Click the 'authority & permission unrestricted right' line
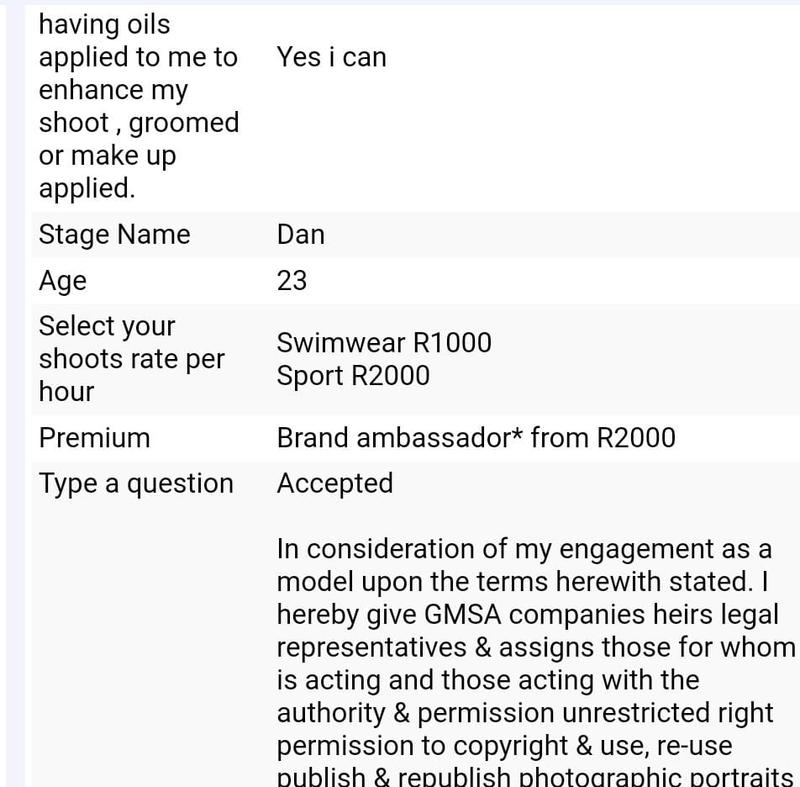The image size is (800, 787). (x=525, y=713)
